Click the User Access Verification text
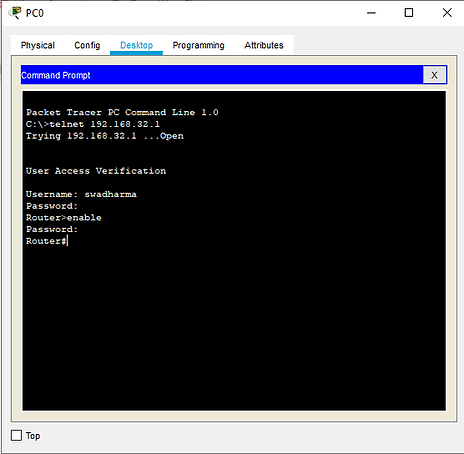This screenshot has height=454, width=464. tap(96, 171)
